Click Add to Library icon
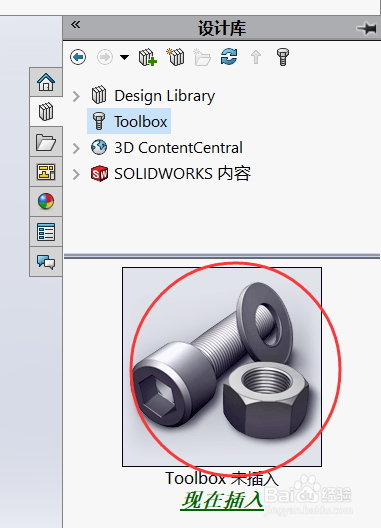The image size is (381, 528). tap(148, 57)
